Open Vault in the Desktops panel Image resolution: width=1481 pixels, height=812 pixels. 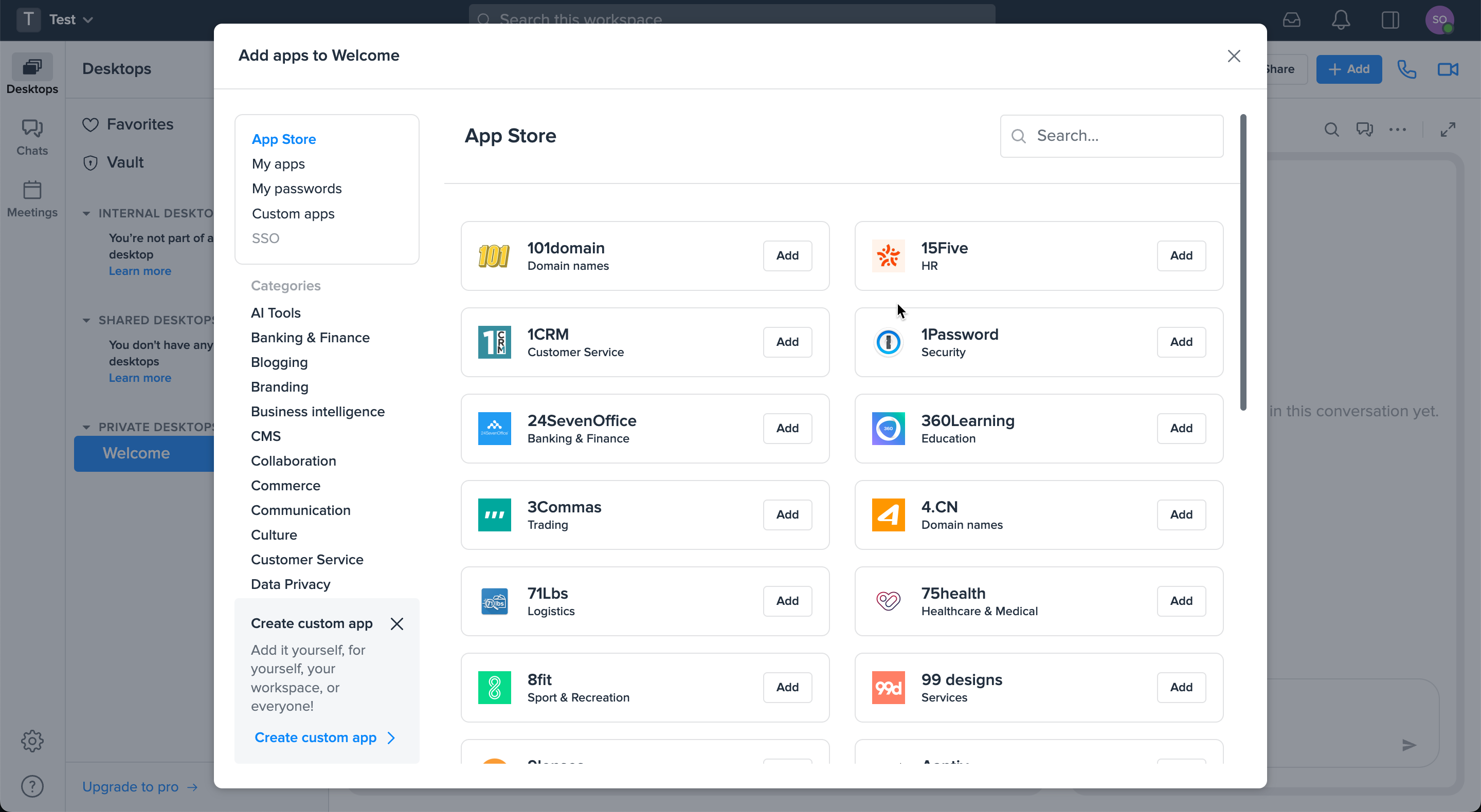pos(113,162)
